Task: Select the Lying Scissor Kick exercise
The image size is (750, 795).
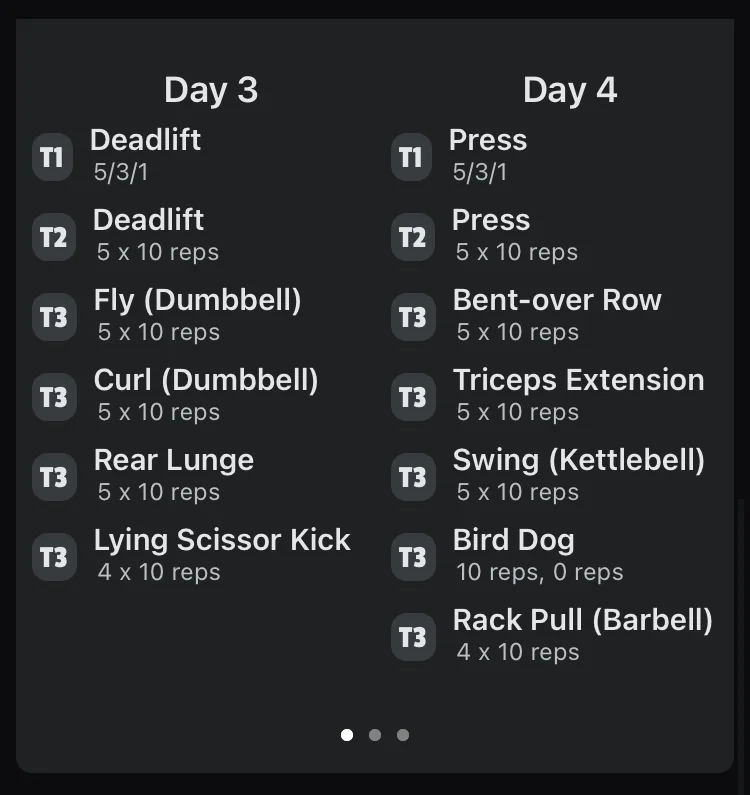Action: (x=222, y=540)
